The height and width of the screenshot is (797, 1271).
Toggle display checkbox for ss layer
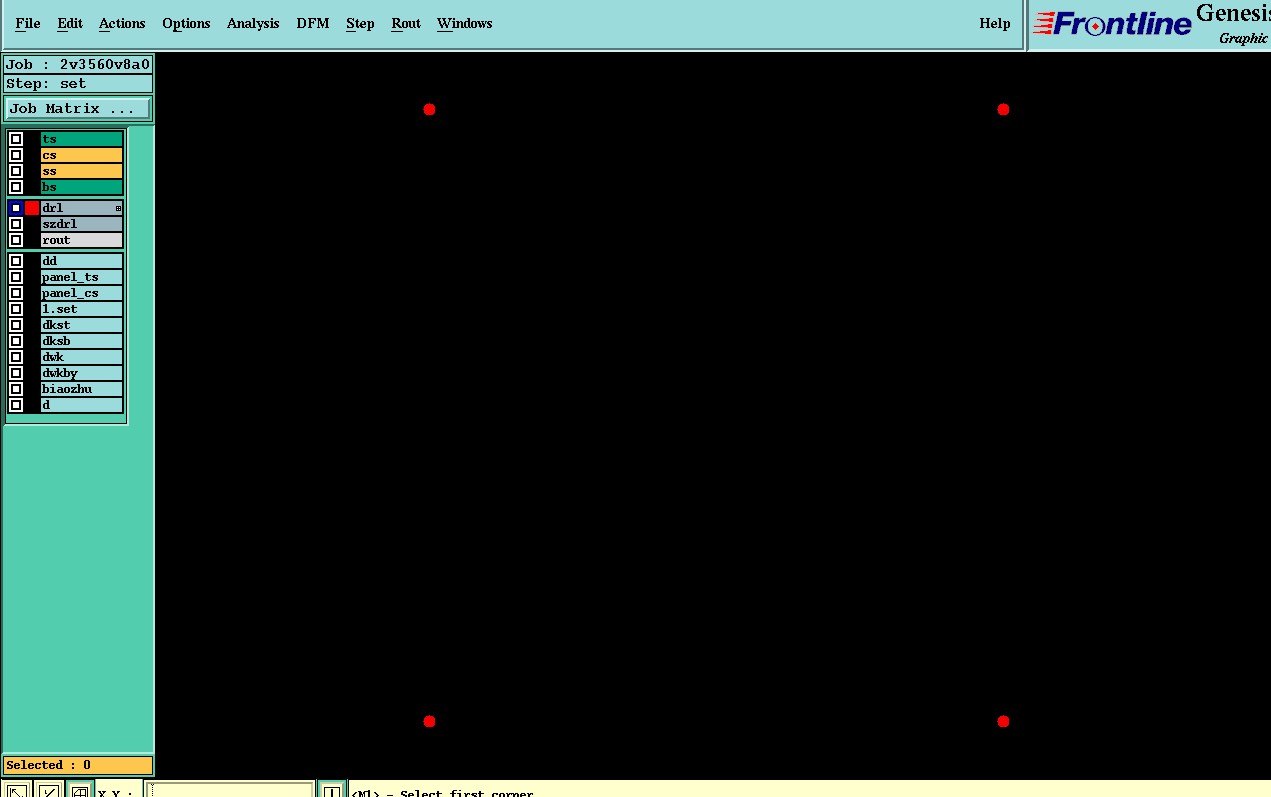click(x=16, y=171)
